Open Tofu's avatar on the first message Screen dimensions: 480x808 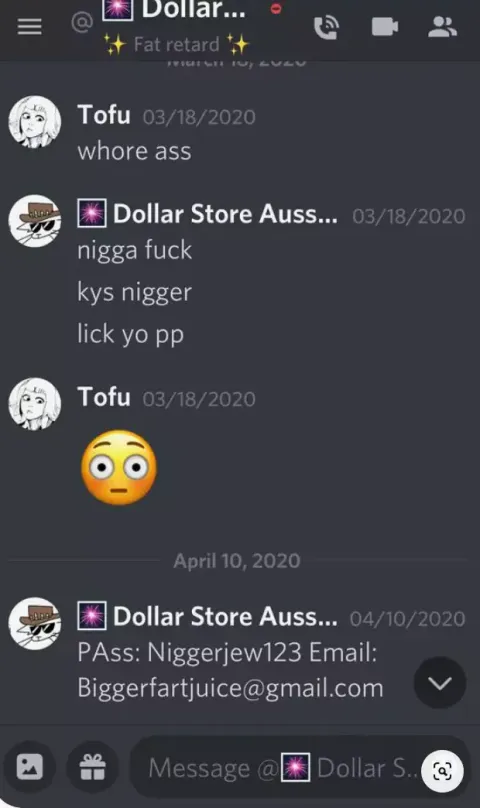tap(35, 122)
